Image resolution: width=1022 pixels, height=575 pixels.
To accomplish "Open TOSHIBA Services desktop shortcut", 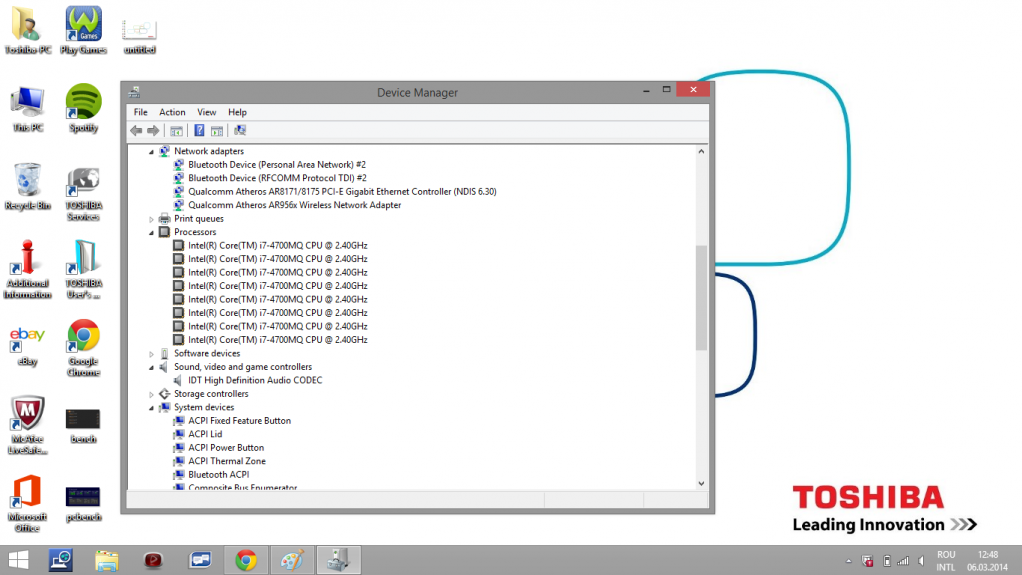I will pyautogui.click(x=83, y=193).
